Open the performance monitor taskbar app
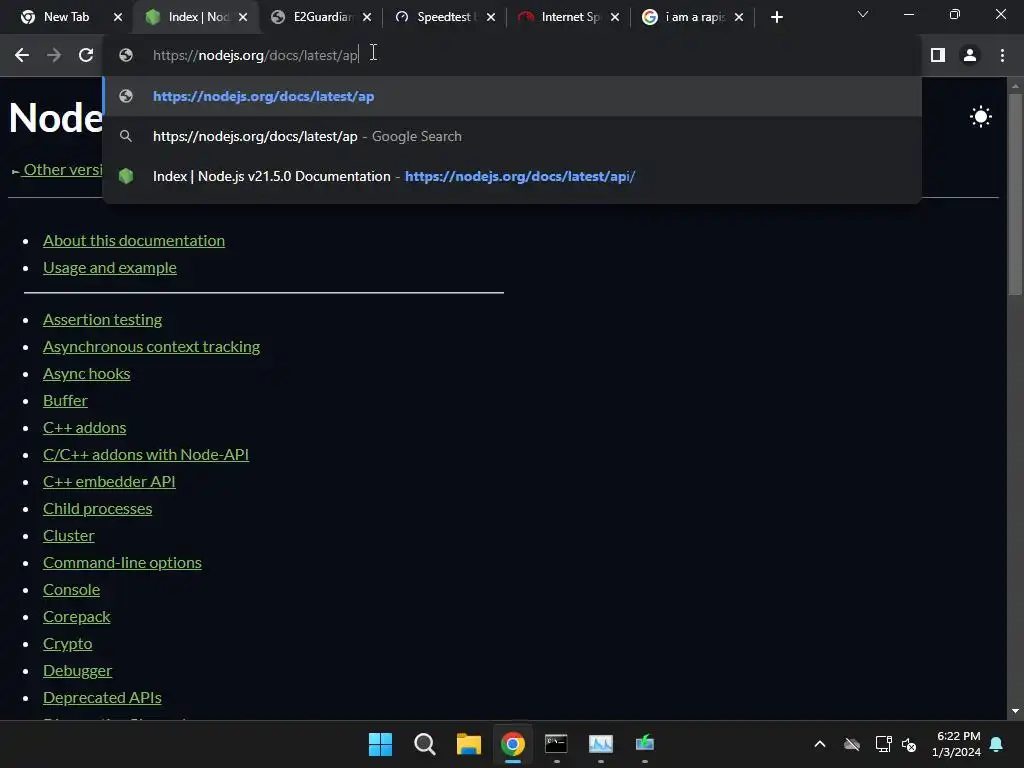 600,744
